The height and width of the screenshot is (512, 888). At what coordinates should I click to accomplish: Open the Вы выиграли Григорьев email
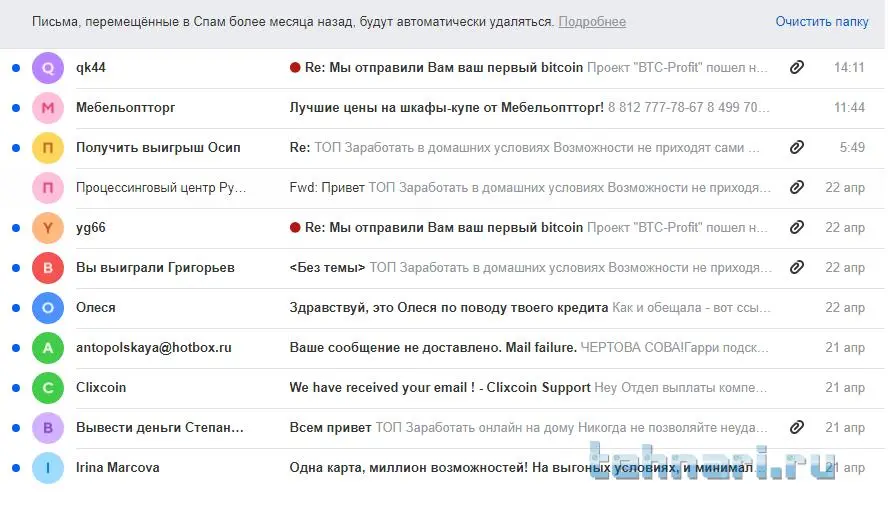coord(155,268)
